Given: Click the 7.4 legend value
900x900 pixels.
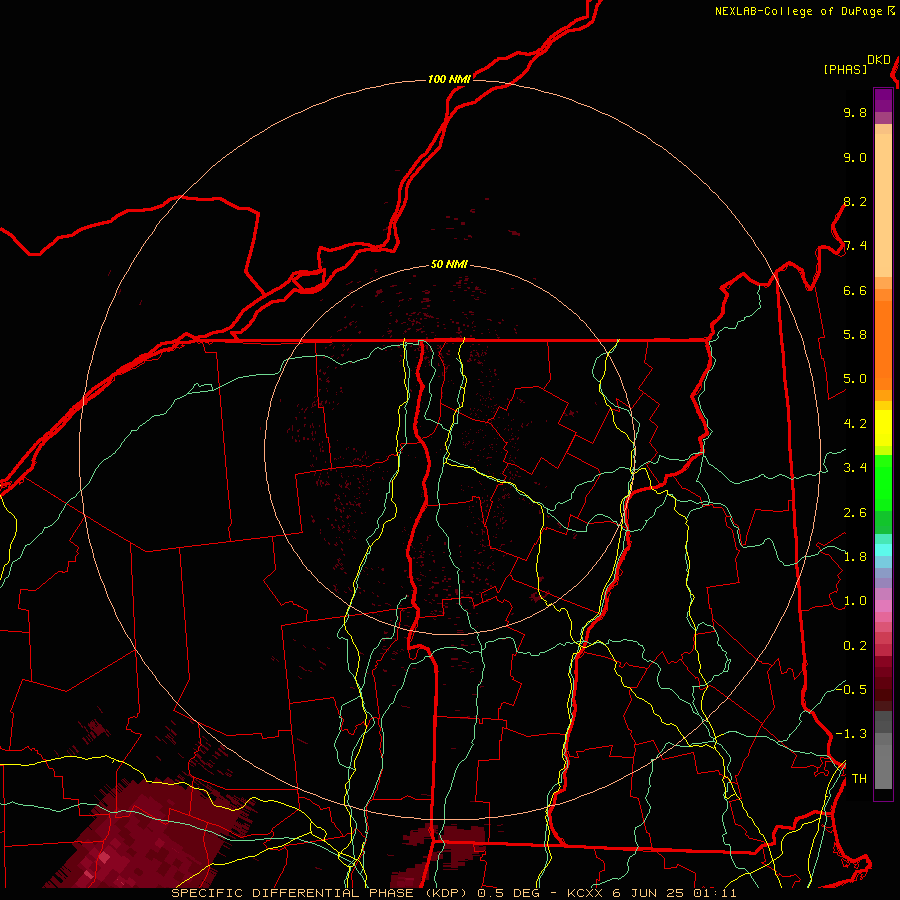Looking at the screenshot, I should click(x=855, y=246).
